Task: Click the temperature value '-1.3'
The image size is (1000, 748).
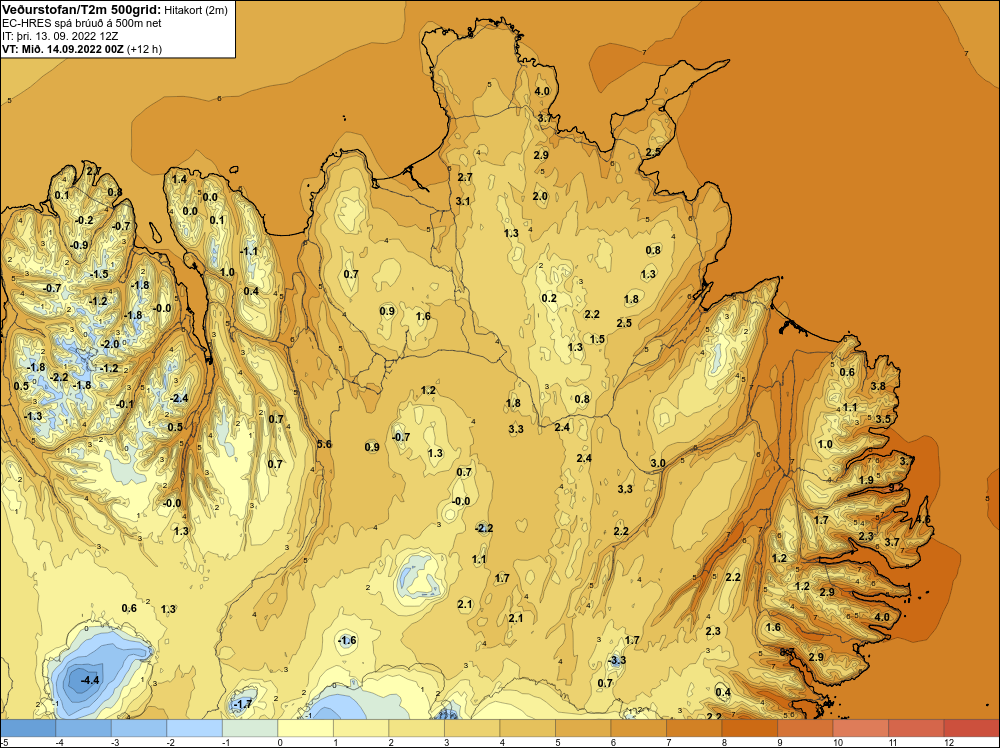Action: coord(33,416)
